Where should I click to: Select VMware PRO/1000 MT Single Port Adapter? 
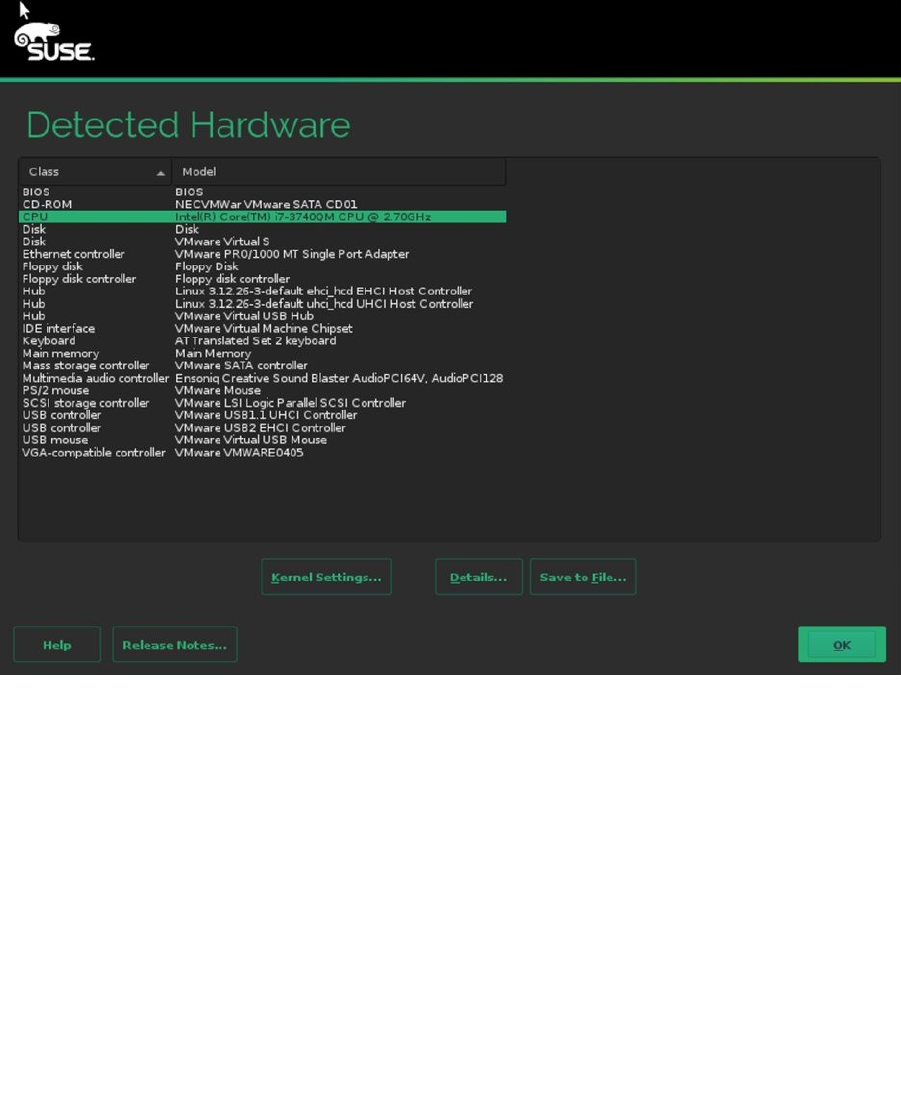pos(292,254)
